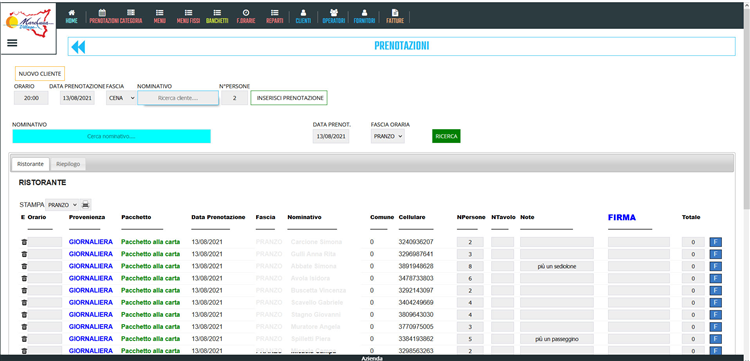Click the Provenienza column header
This screenshot has width=750, height=361.
coord(87,217)
